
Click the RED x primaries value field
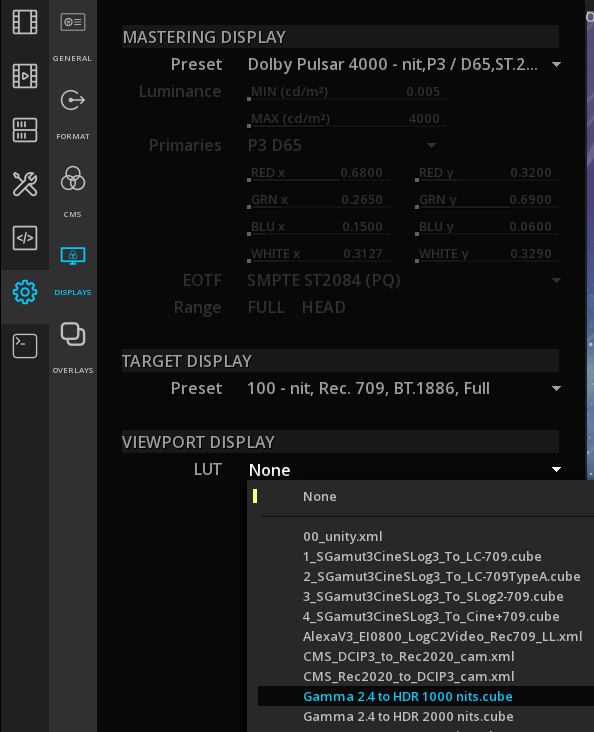pos(318,173)
